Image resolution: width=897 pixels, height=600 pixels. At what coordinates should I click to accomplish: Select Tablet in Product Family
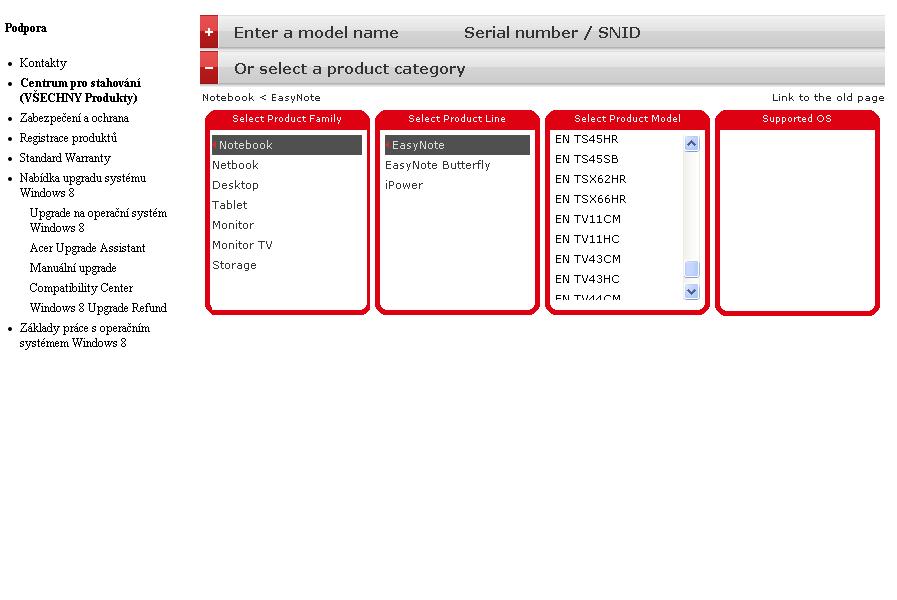click(229, 205)
